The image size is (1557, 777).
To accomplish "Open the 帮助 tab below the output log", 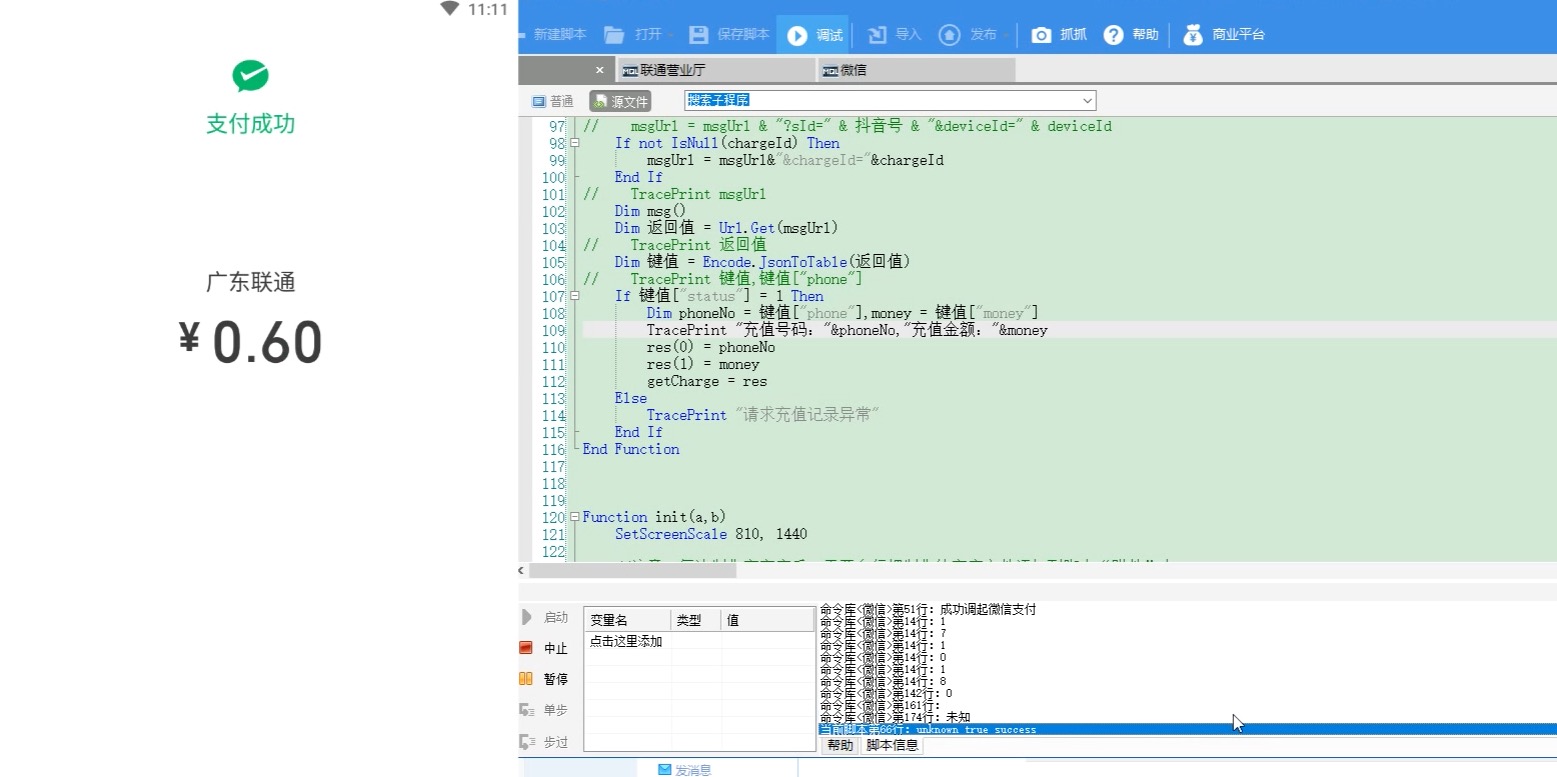I will click(x=840, y=745).
